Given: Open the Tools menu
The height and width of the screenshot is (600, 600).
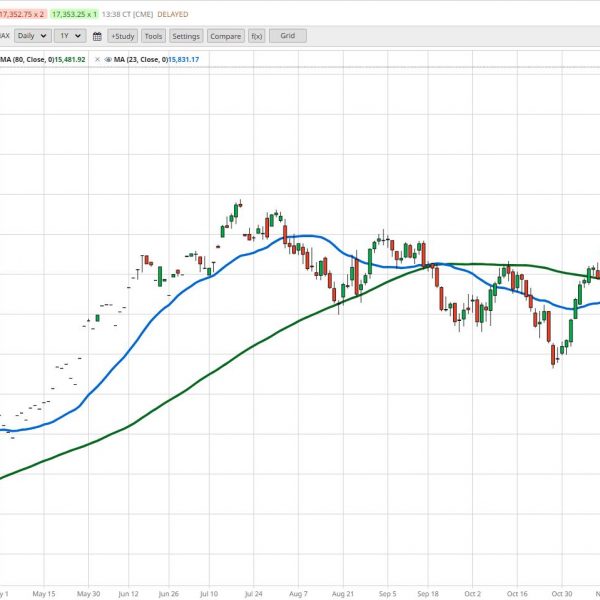Looking at the screenshot, I should pos(153,36).
